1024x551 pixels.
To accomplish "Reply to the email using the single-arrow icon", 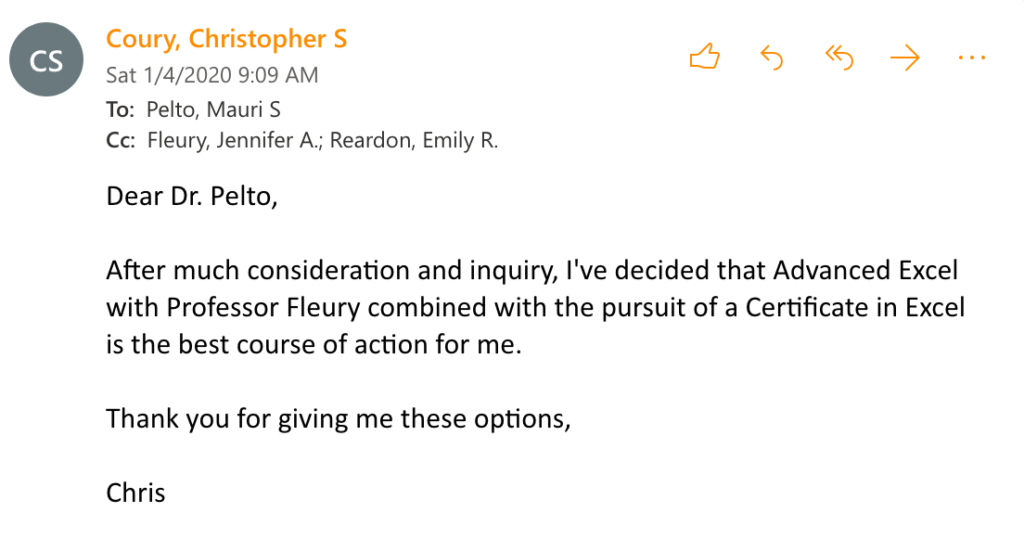I will tap(771, 58).
